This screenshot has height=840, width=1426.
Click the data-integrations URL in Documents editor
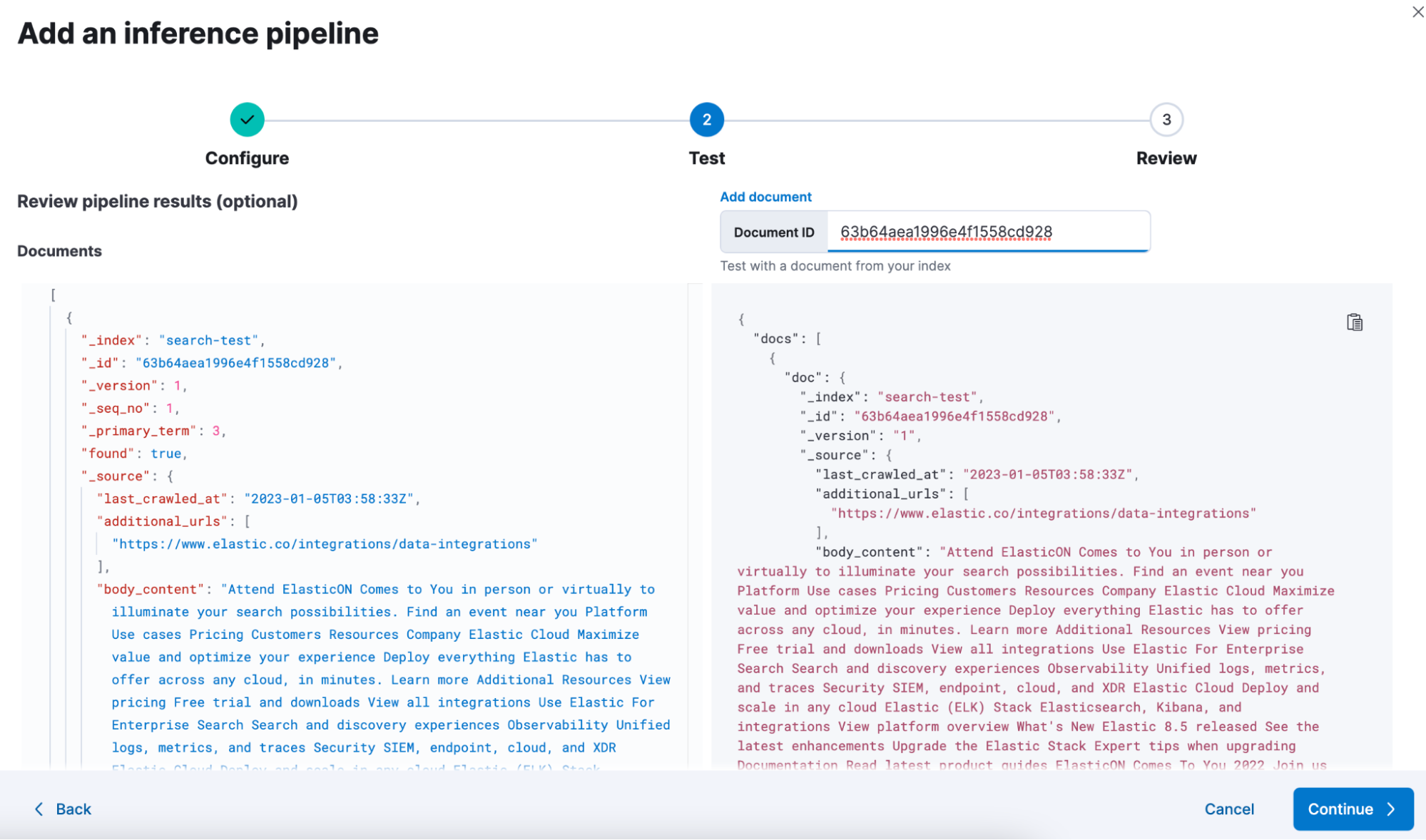[325, 544]
